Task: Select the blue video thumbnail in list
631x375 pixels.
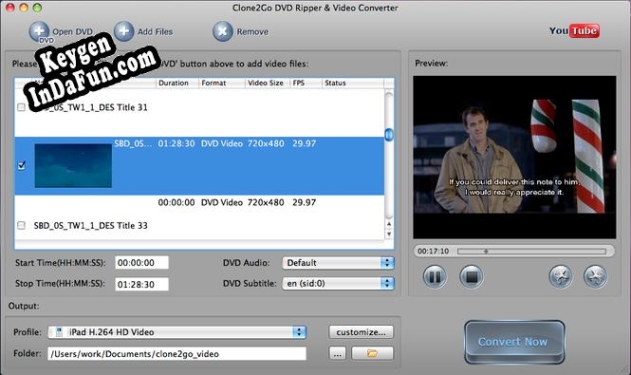Action: [x=73, y=166]
